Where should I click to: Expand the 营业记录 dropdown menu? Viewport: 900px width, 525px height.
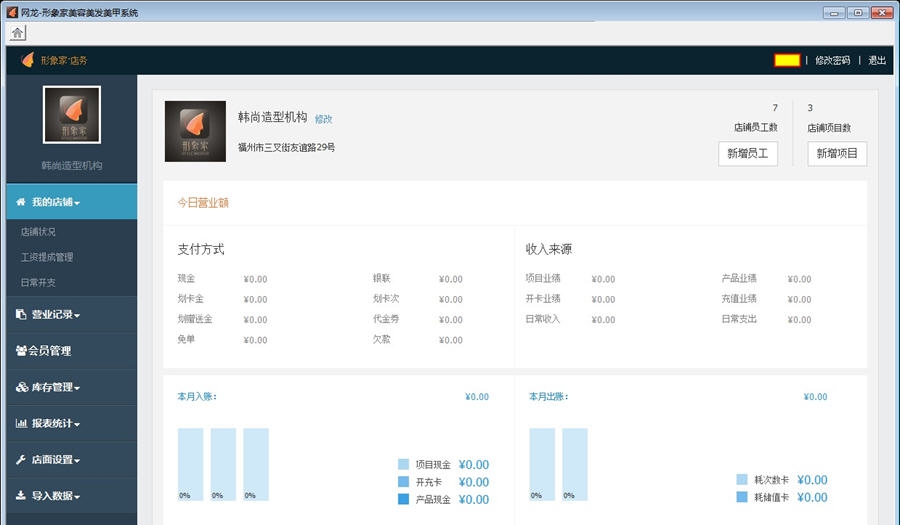click(x=56, y=315)
